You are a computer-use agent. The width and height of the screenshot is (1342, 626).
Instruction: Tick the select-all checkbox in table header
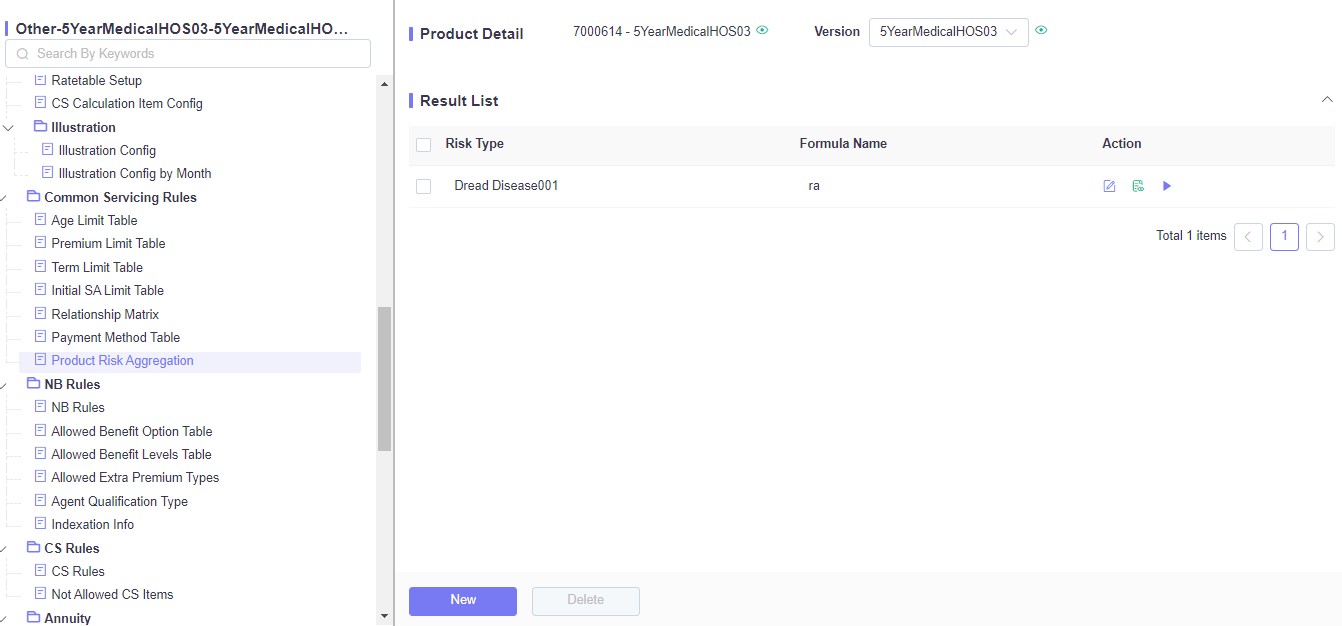[424, 145]
